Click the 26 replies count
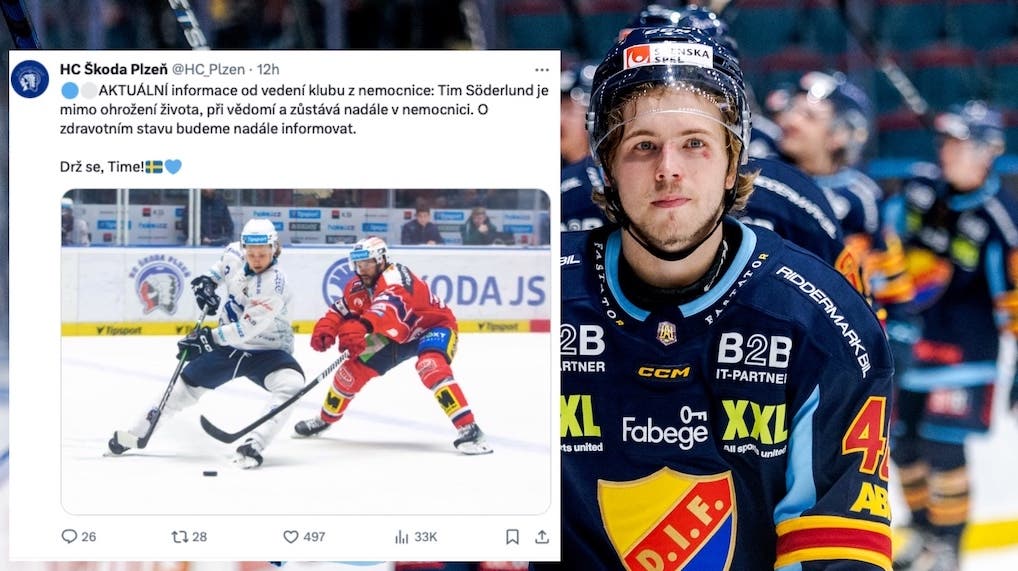The width and height of the screenshot is (1018, 571). tap(89, 537)
